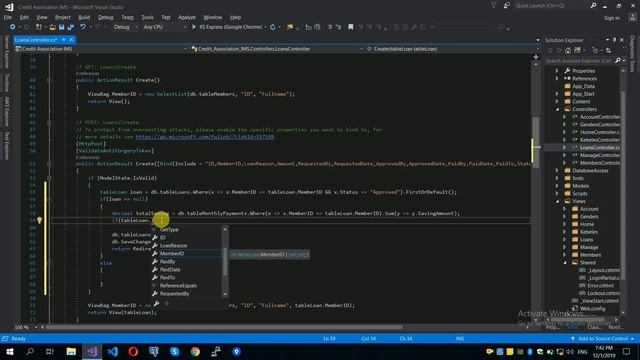
Task: Select LoanReason in the IntelliSense list
Action: pos(173,245)
